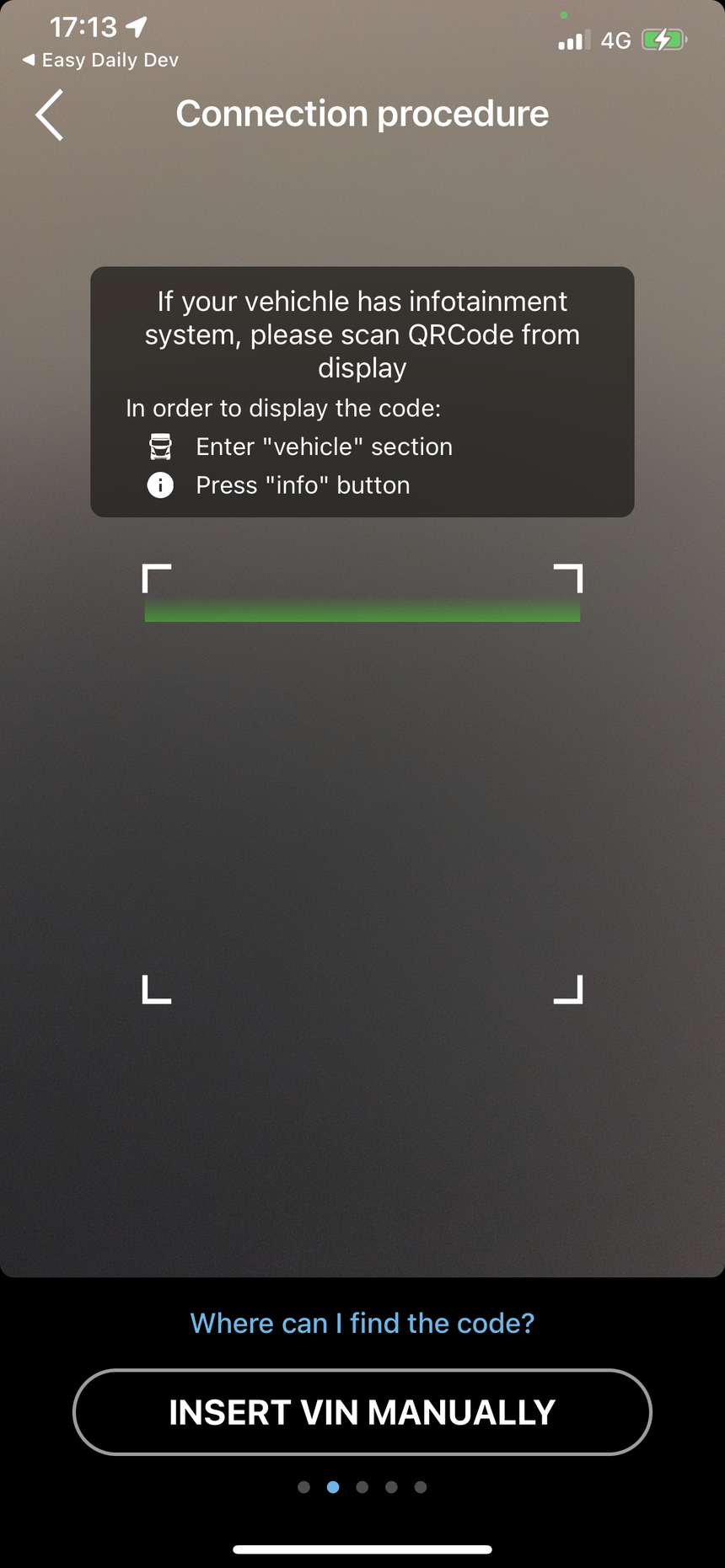The width and height of the screenshot is (725, 1568).
Task: Tap INSERT VIN MANUALLY button
Action: (x=362, y=1412)
